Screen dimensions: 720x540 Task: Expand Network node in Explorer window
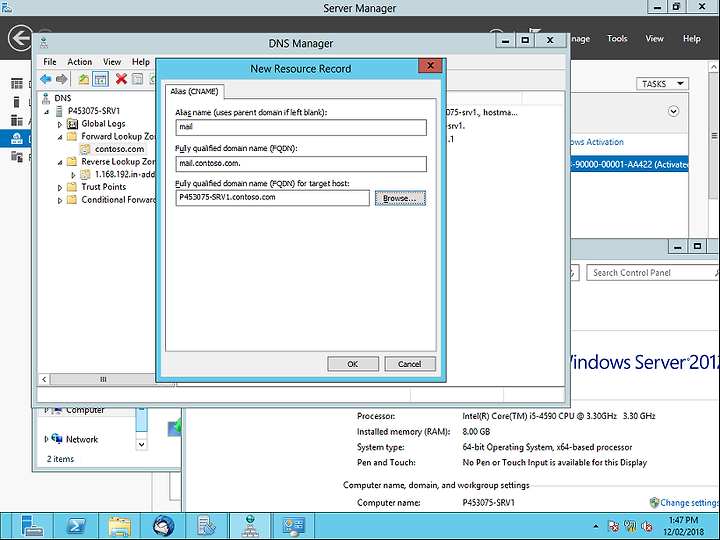[x=46, y=439]
